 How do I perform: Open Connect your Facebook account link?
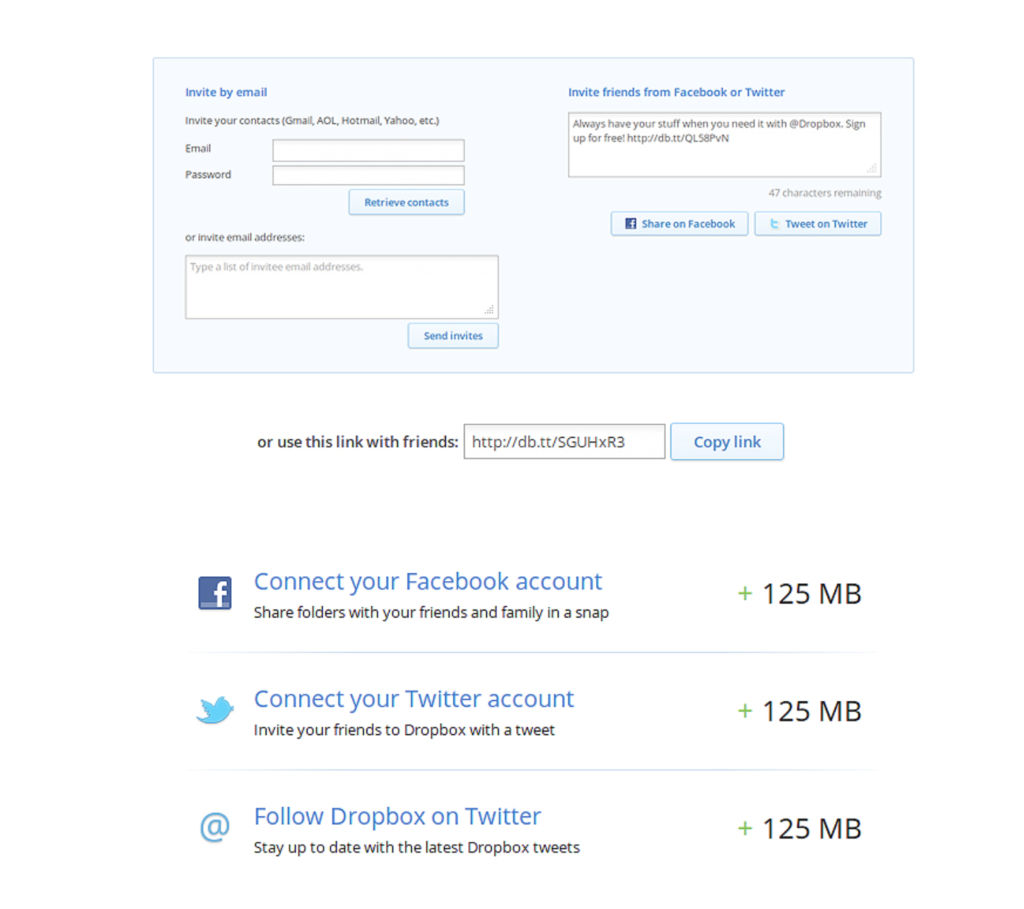point(428,581)
